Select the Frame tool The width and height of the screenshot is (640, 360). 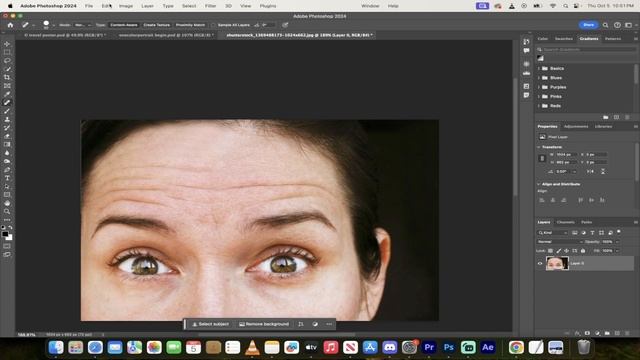pyautogui.click(x=7, y=86)
